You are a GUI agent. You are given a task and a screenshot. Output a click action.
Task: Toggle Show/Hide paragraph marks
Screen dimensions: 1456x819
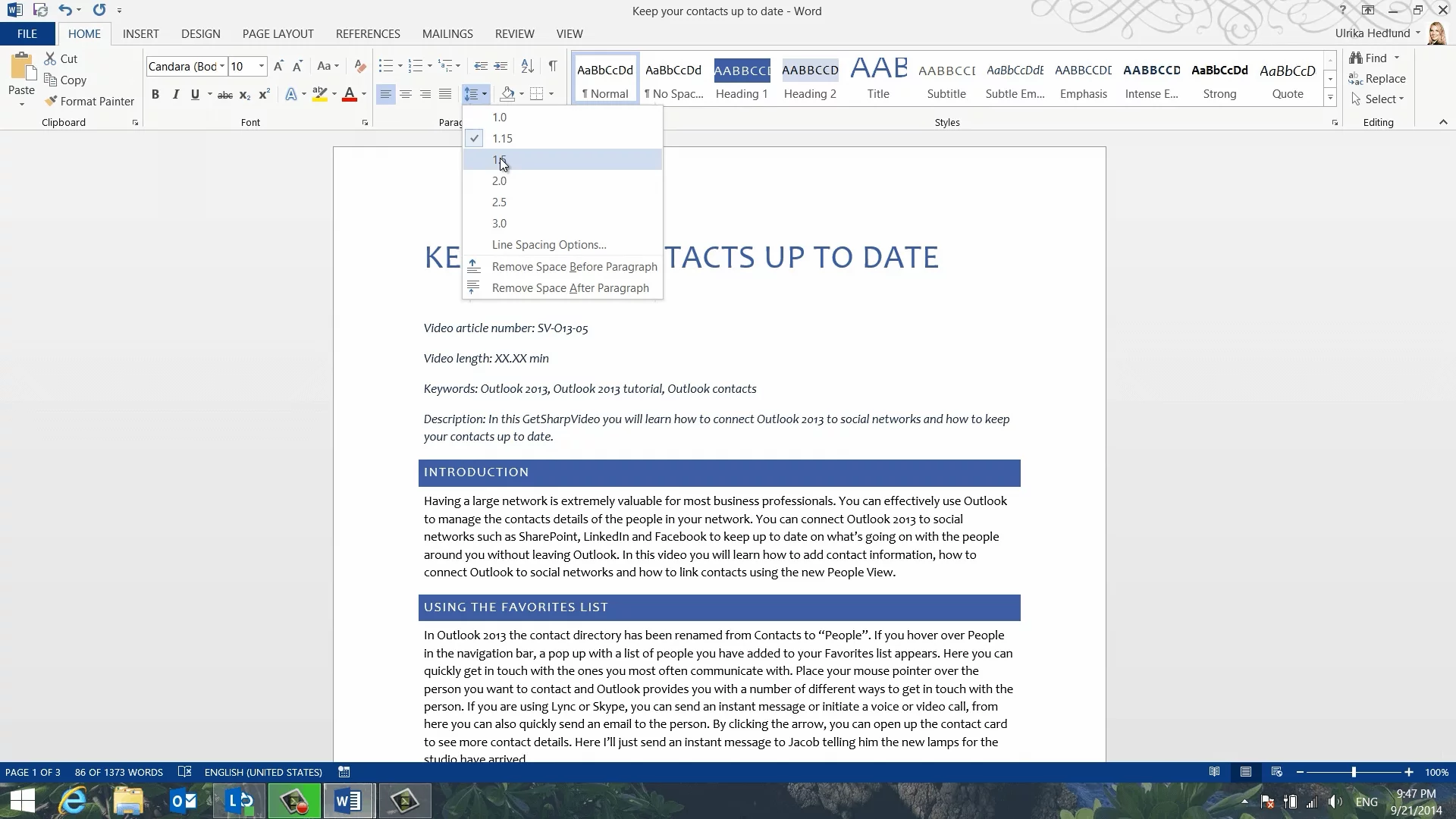(x=553, y=66)
